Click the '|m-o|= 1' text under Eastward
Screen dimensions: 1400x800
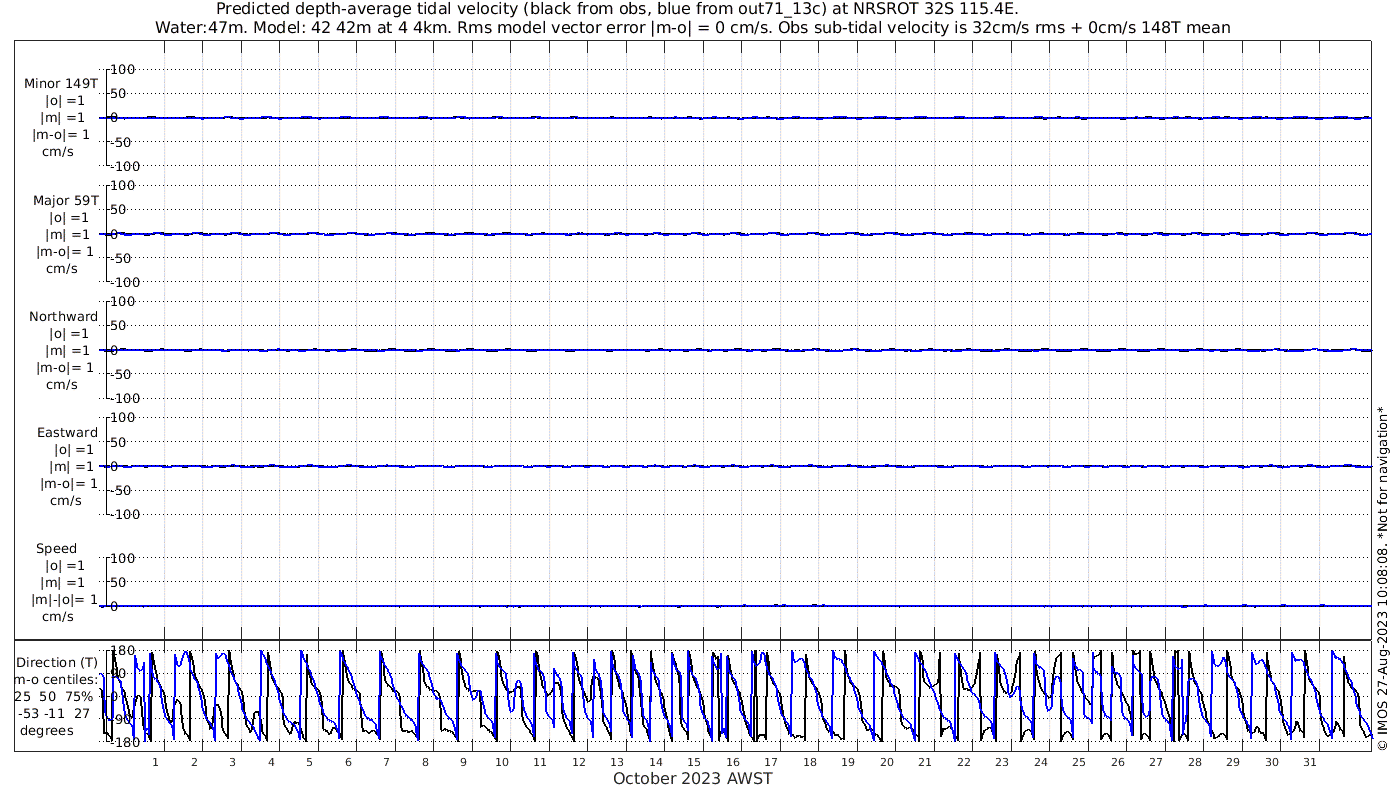(69, 483)
